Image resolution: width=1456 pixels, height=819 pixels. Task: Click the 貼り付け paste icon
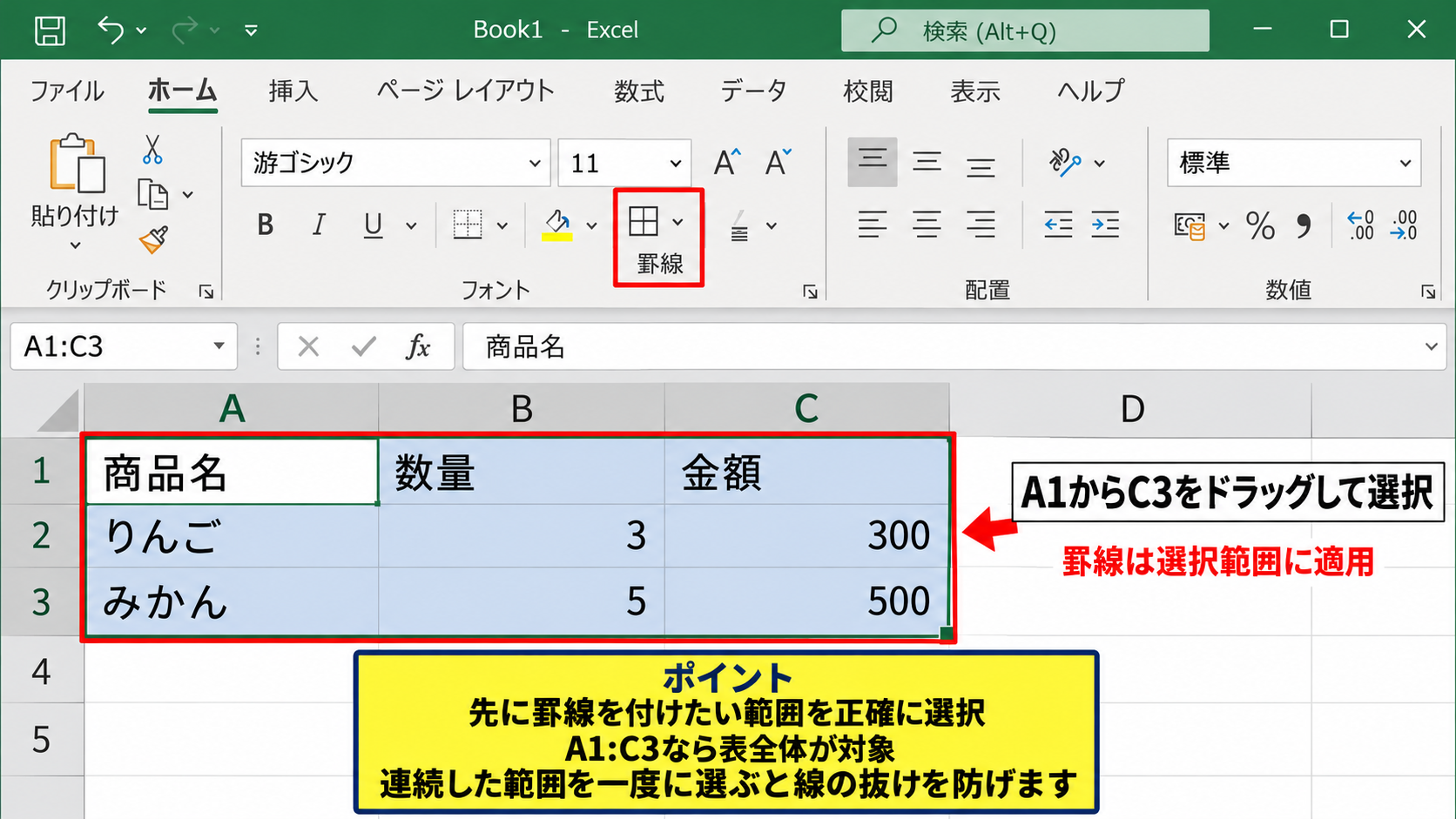click(x=77, y=164)
